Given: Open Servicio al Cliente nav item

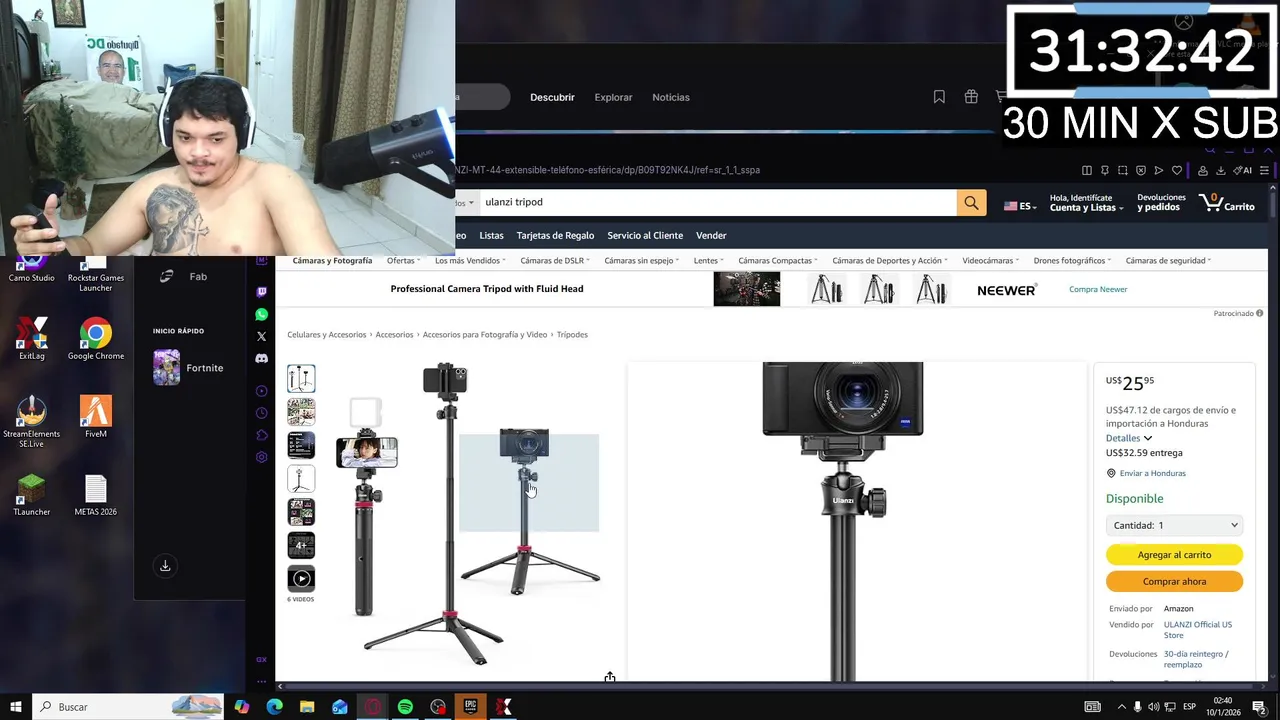Looking at the screenshot, I should 645,235.
